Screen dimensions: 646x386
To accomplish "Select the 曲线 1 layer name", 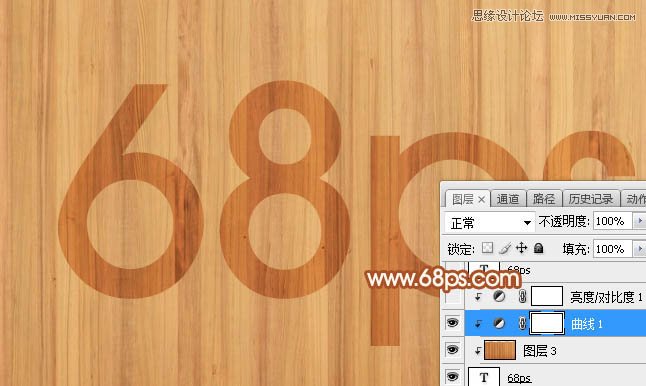I will pyautogui.click(x=587, y=324).
